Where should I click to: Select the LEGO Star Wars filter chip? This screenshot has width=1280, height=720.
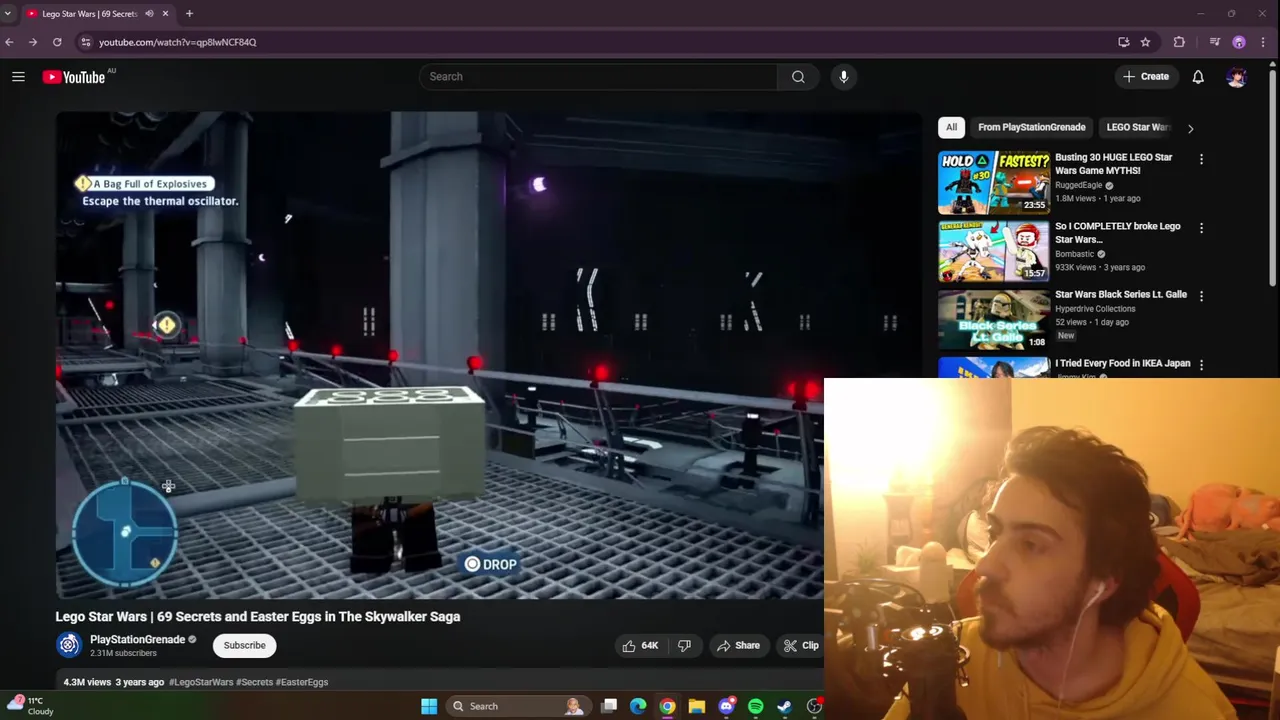(1138, 127)
